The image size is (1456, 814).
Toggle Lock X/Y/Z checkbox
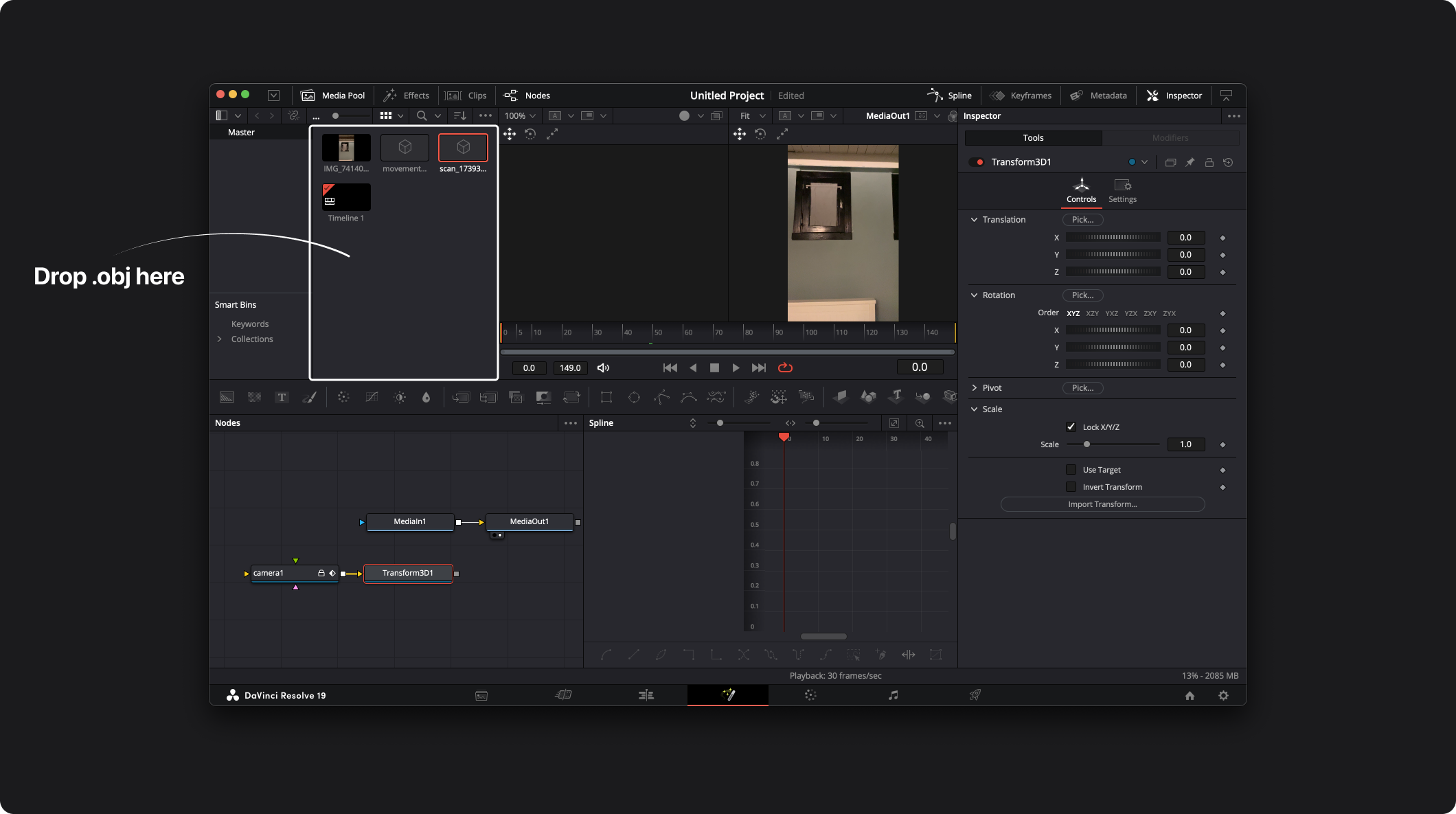(x=1071, y=427)
